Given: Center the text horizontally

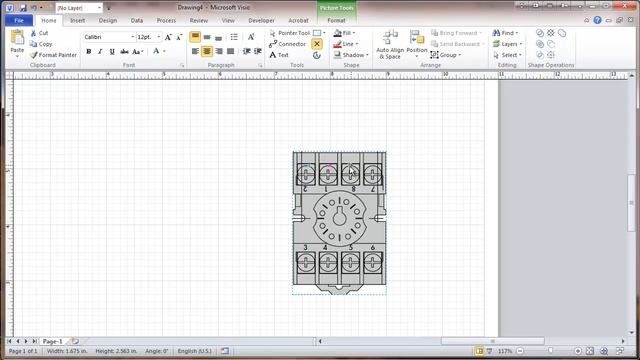Looking at the screenshot, I should (207, 51).
